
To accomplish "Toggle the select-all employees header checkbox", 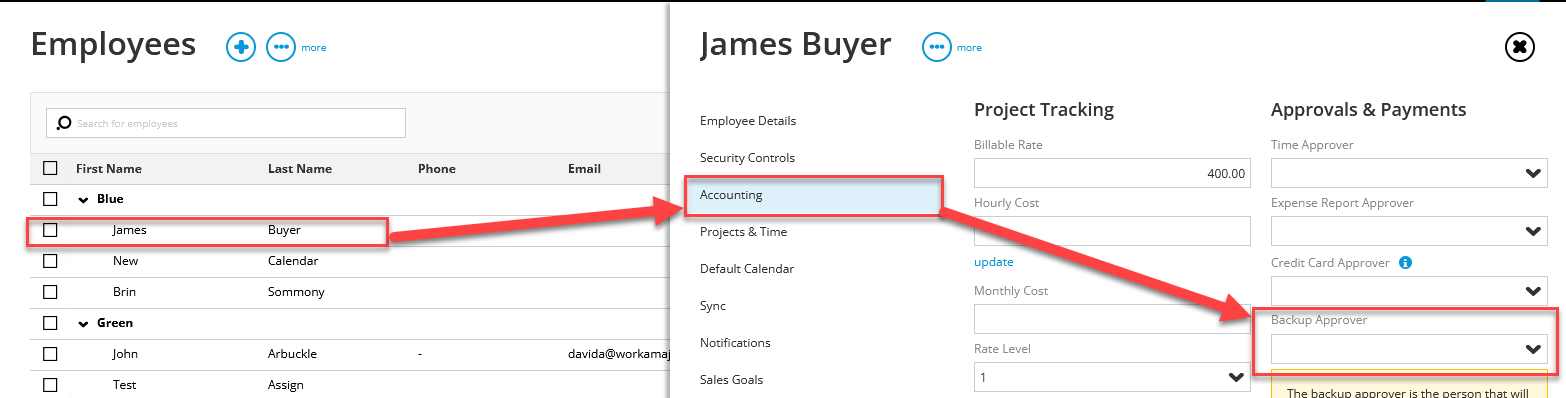I will 50,168.
